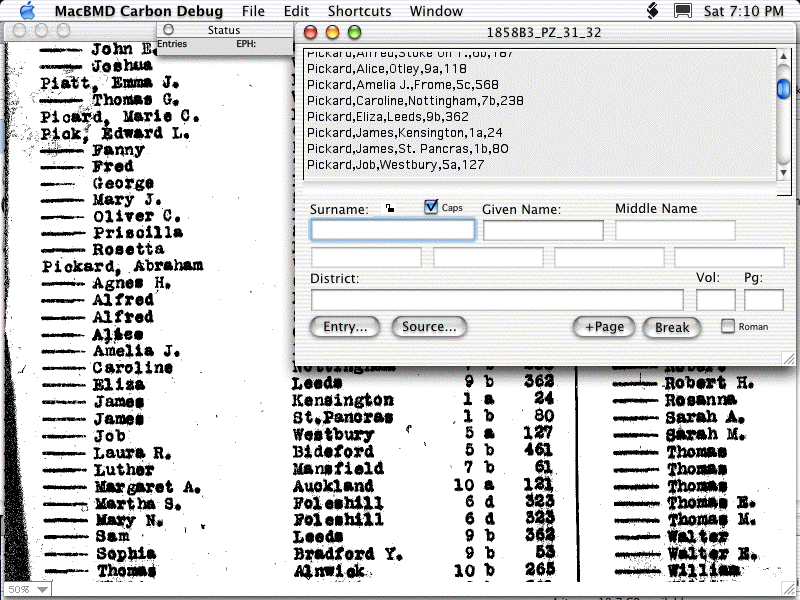Viewport: 800px width, 600px height.
Task: Open the Apple menu
Action: coord(27,11)
